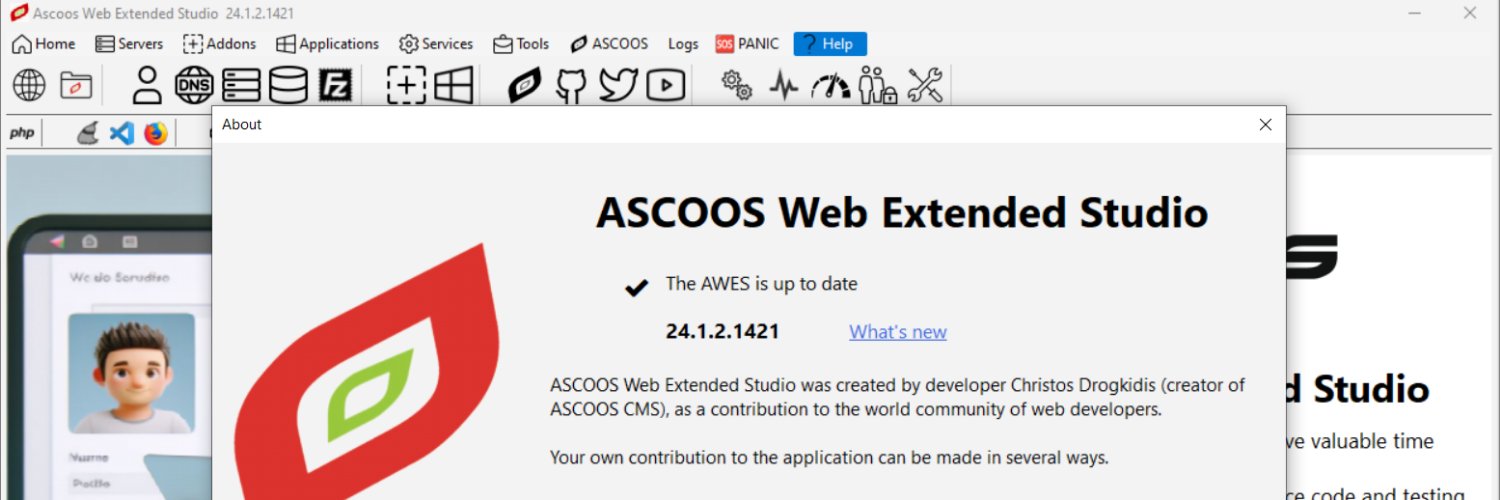The image size is (1500, 500).
Task: Click the pulse activity monitor icon
Action: (784, 86)
